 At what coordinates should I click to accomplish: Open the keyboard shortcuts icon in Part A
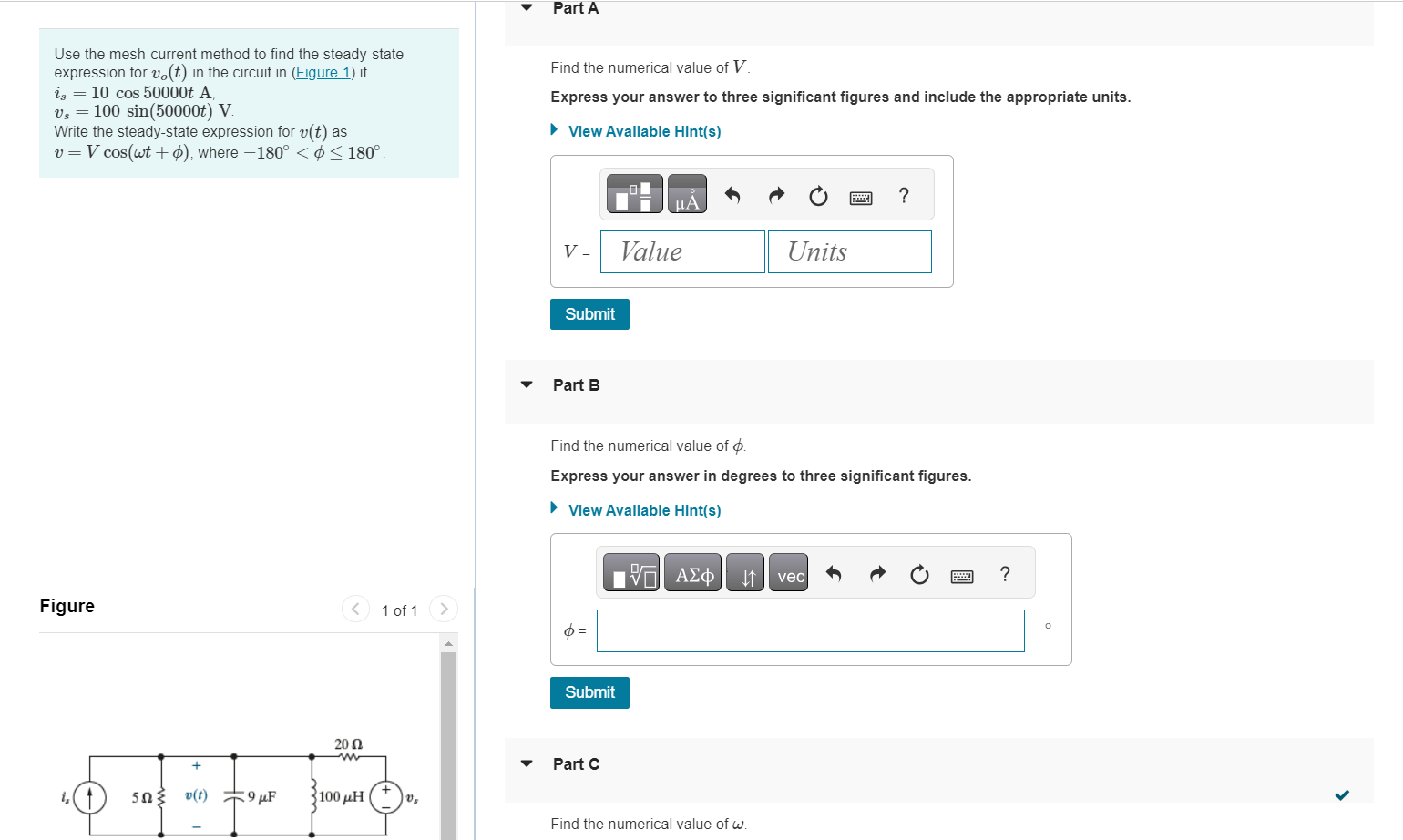860,196
